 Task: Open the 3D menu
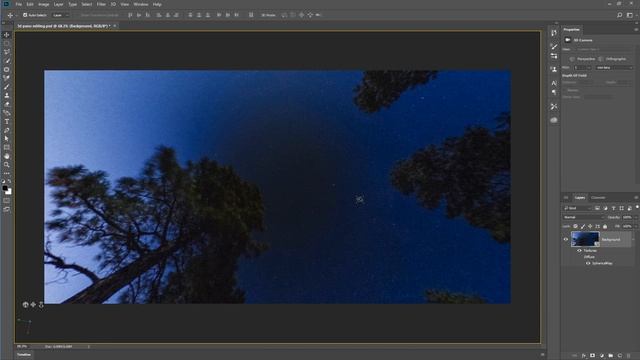pyautogui.click(x=113, y=4)
